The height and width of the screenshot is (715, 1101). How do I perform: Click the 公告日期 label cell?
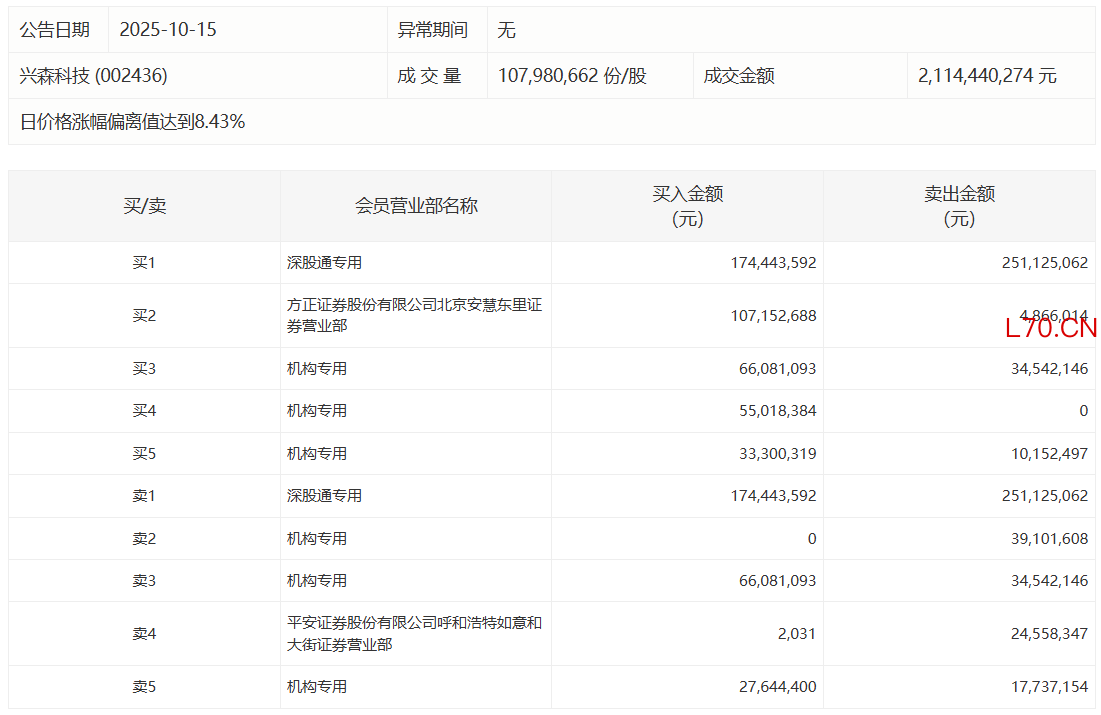click(55, 30)
